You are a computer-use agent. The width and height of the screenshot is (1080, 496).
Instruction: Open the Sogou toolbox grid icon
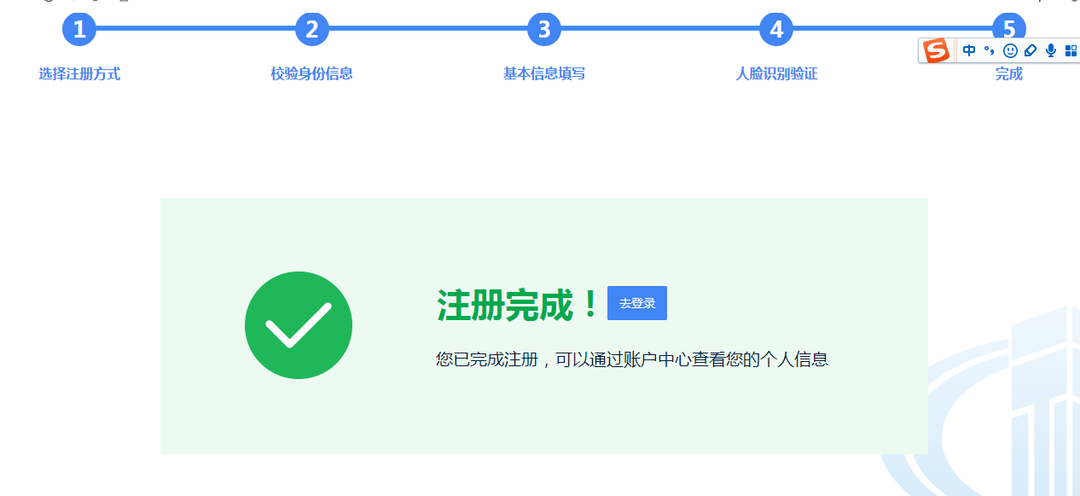coord(1071,50)
